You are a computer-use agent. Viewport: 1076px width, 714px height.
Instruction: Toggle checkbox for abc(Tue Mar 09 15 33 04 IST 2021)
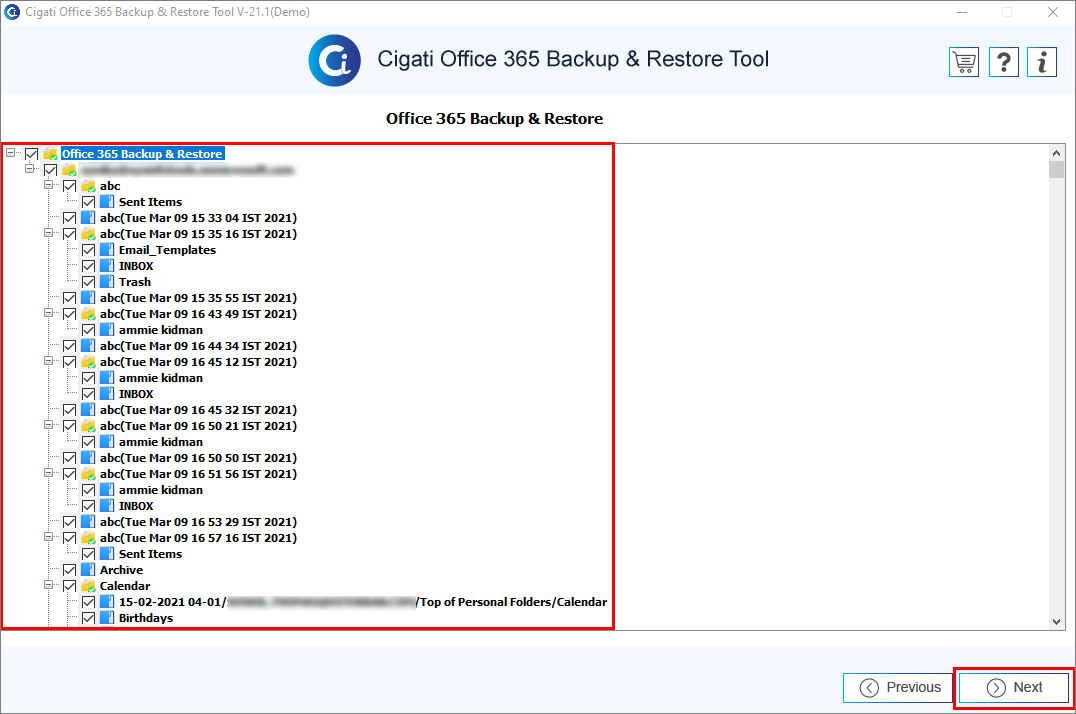pyautogui.click(x=69, y=218)
